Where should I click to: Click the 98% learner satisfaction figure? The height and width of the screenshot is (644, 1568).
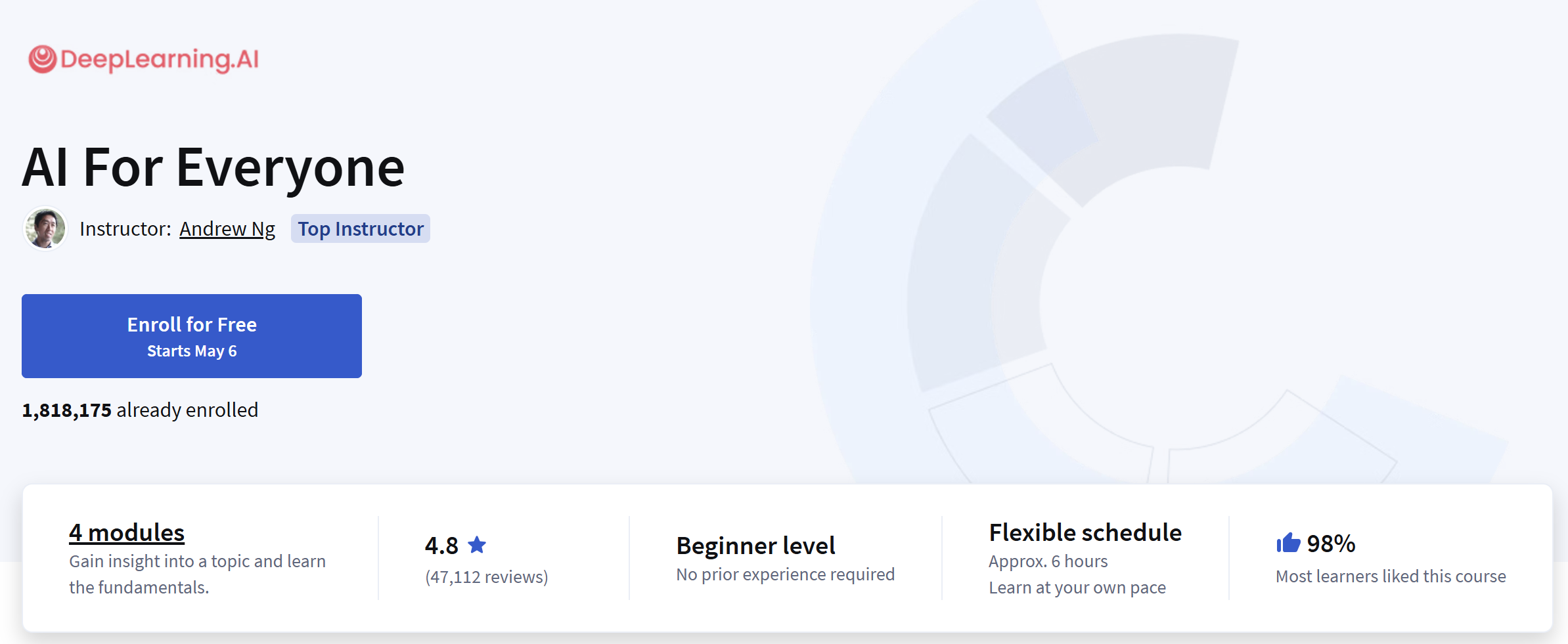pyautogui.click(x=1331, y=543)
